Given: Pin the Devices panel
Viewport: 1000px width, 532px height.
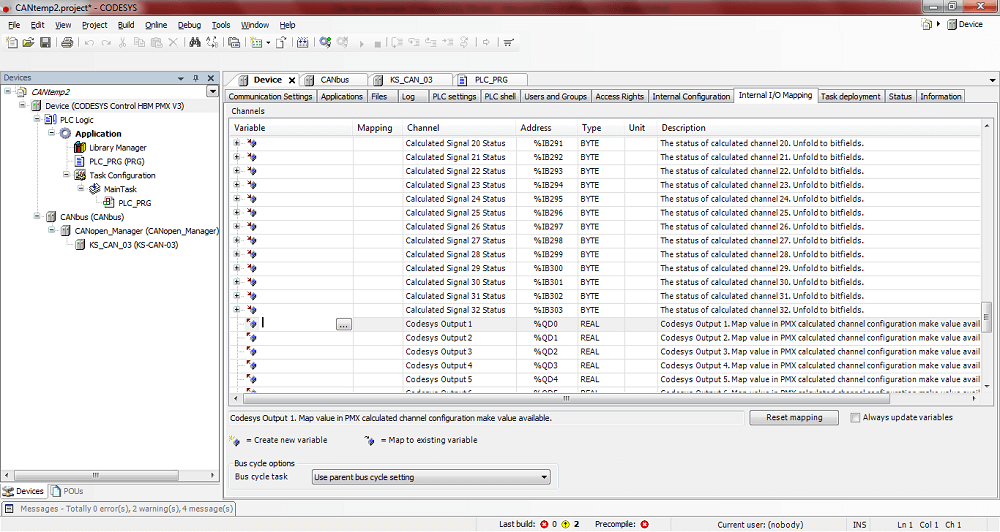Looking at the screenshot, I should (196, 78).
